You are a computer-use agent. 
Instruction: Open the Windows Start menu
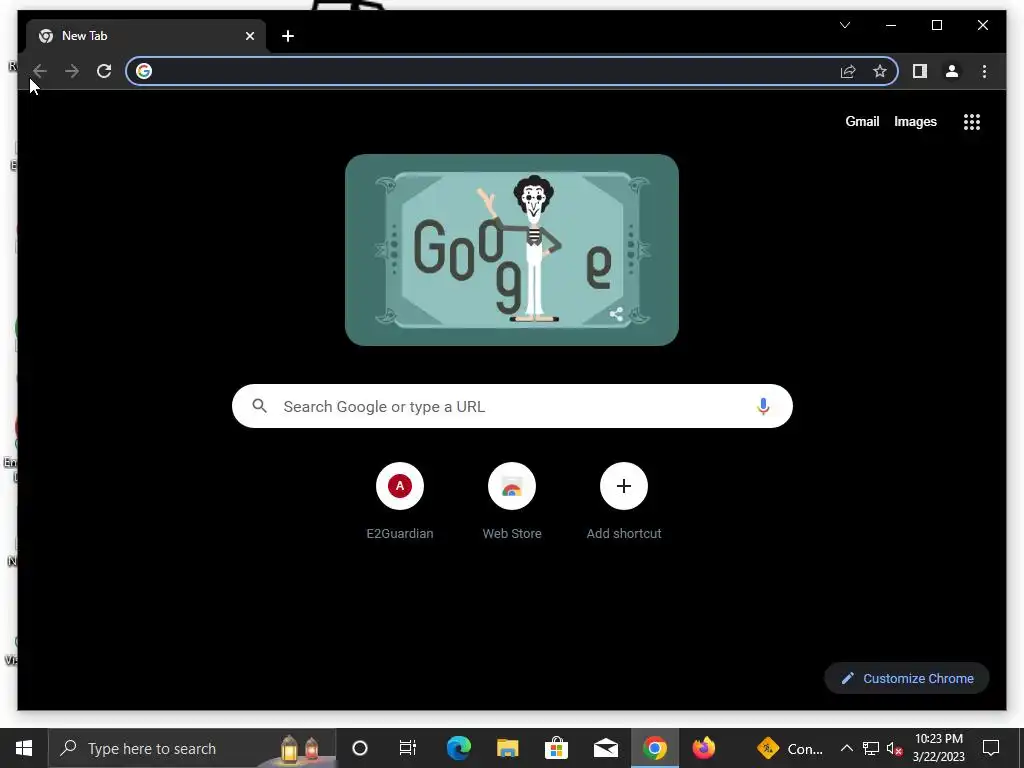point(24,748)
